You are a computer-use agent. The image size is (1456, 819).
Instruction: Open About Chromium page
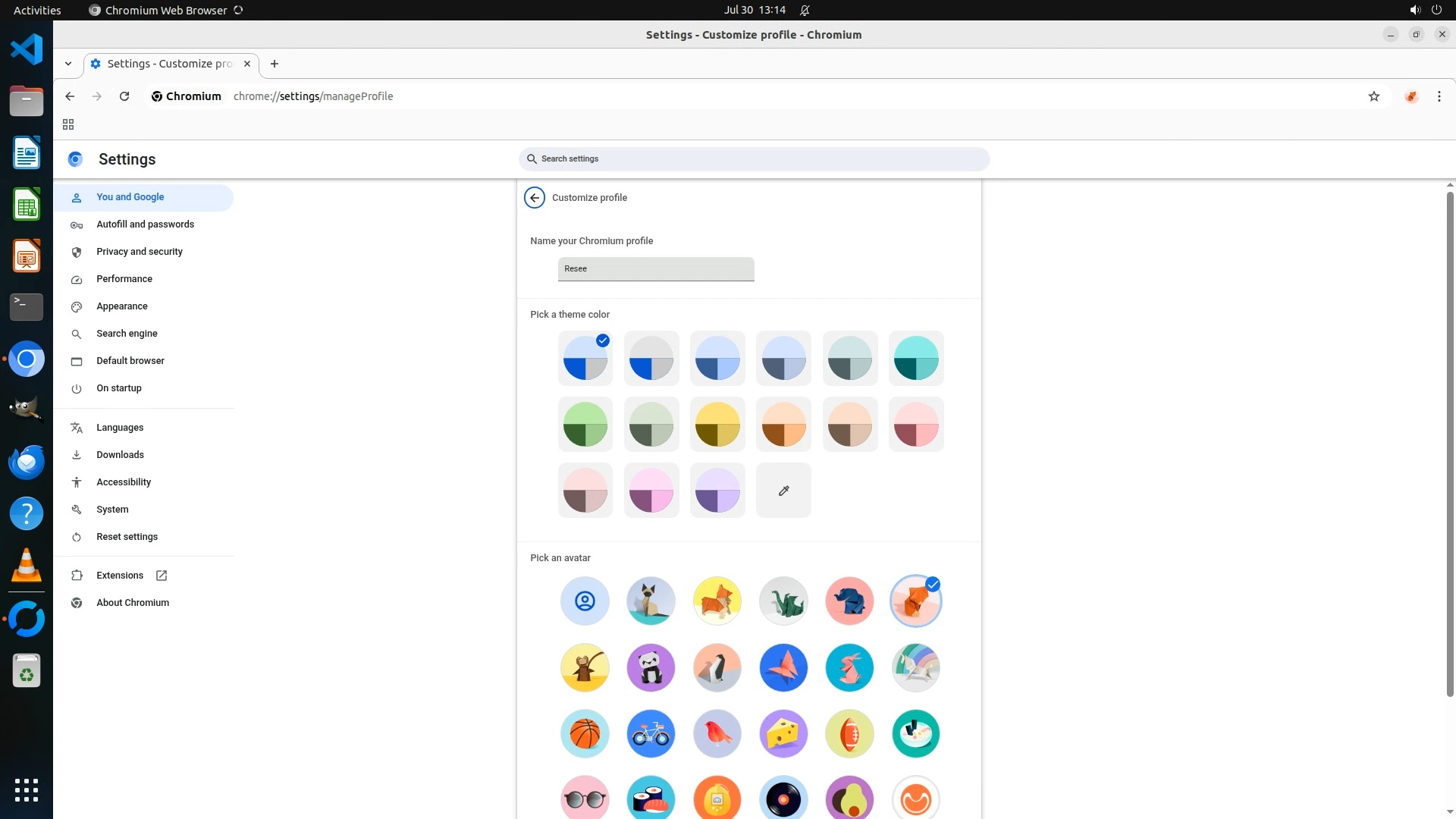tap(133, 603)
